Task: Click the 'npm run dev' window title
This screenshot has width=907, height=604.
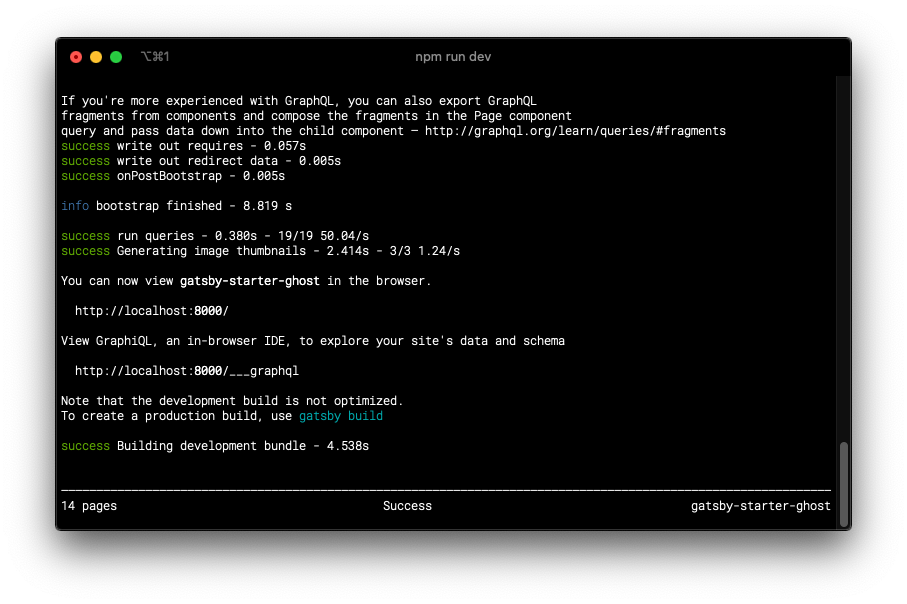Action: (453, 57)
